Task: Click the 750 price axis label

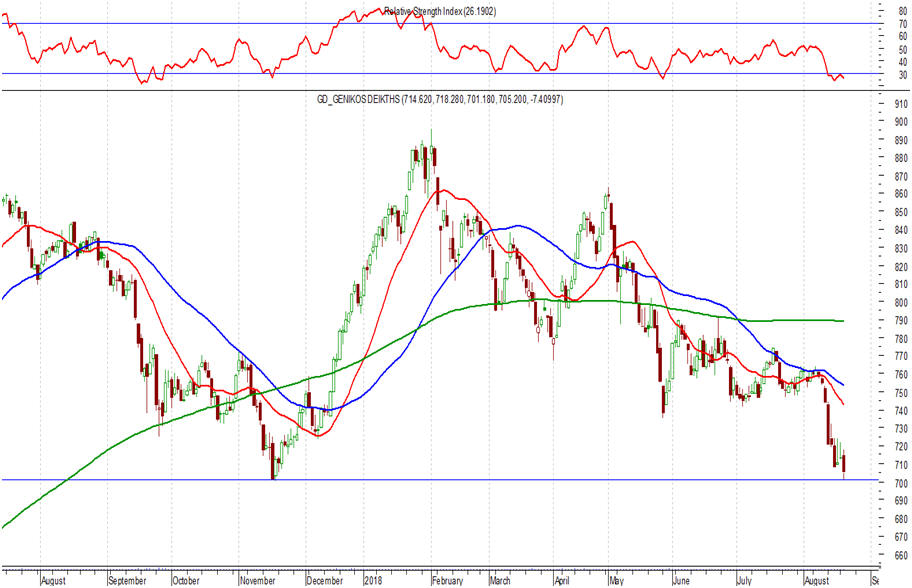Action: click(901, 393)
